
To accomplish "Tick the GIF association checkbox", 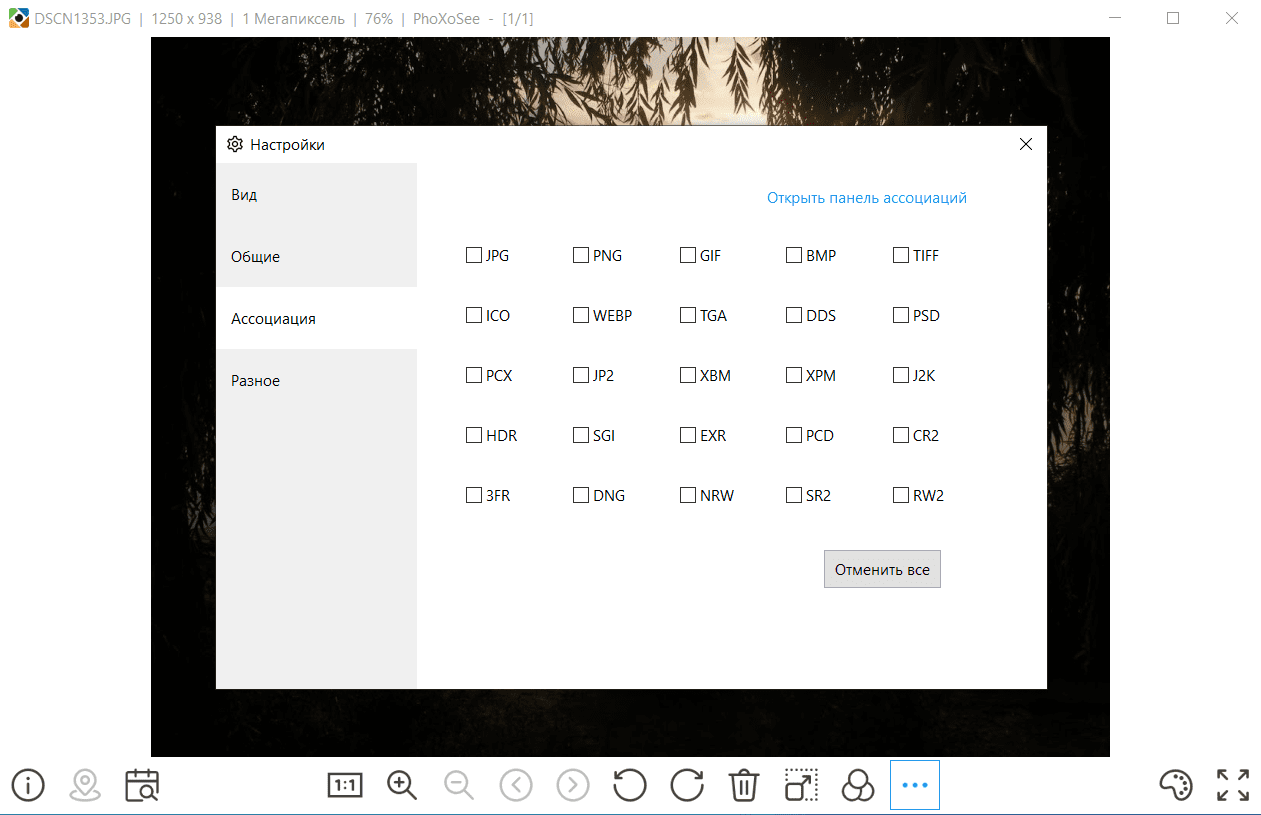I will pyautogui.click(x=687, y=255).
